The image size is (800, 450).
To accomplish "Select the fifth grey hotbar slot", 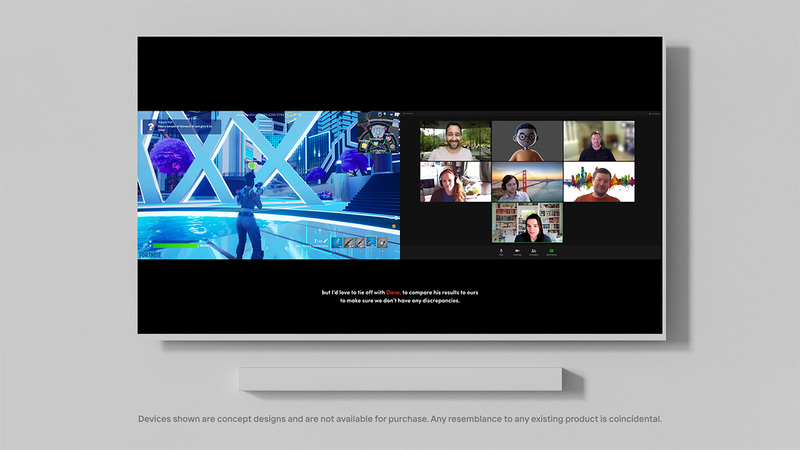I will 382,242.
